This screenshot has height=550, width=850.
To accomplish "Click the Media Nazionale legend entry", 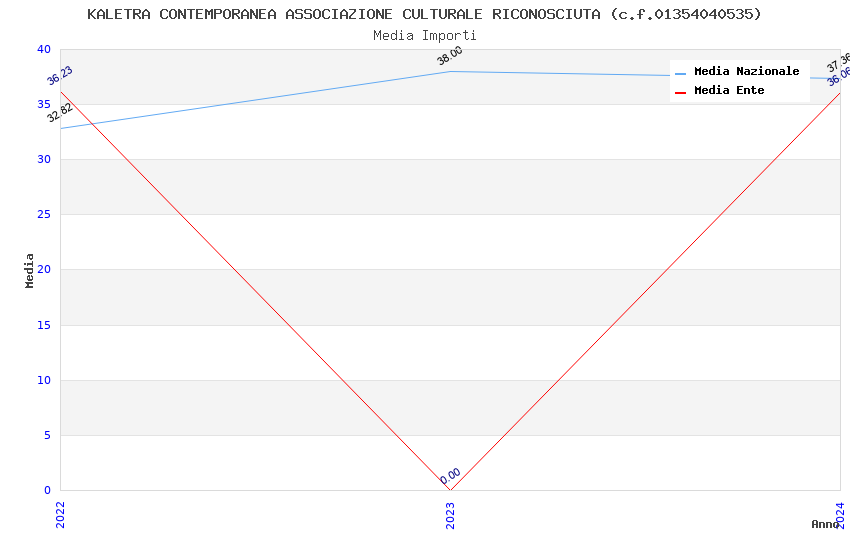I will (x=737, y=72).
